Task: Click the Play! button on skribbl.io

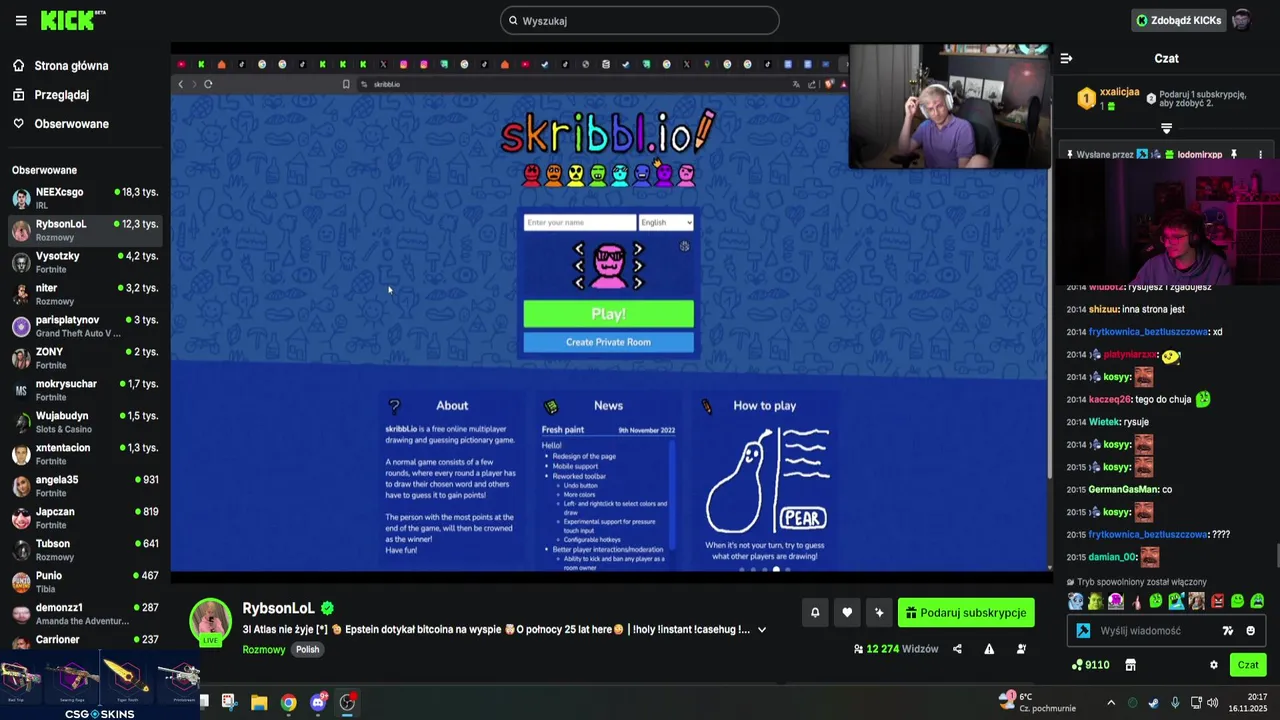Action: click(x=608, y=314)
